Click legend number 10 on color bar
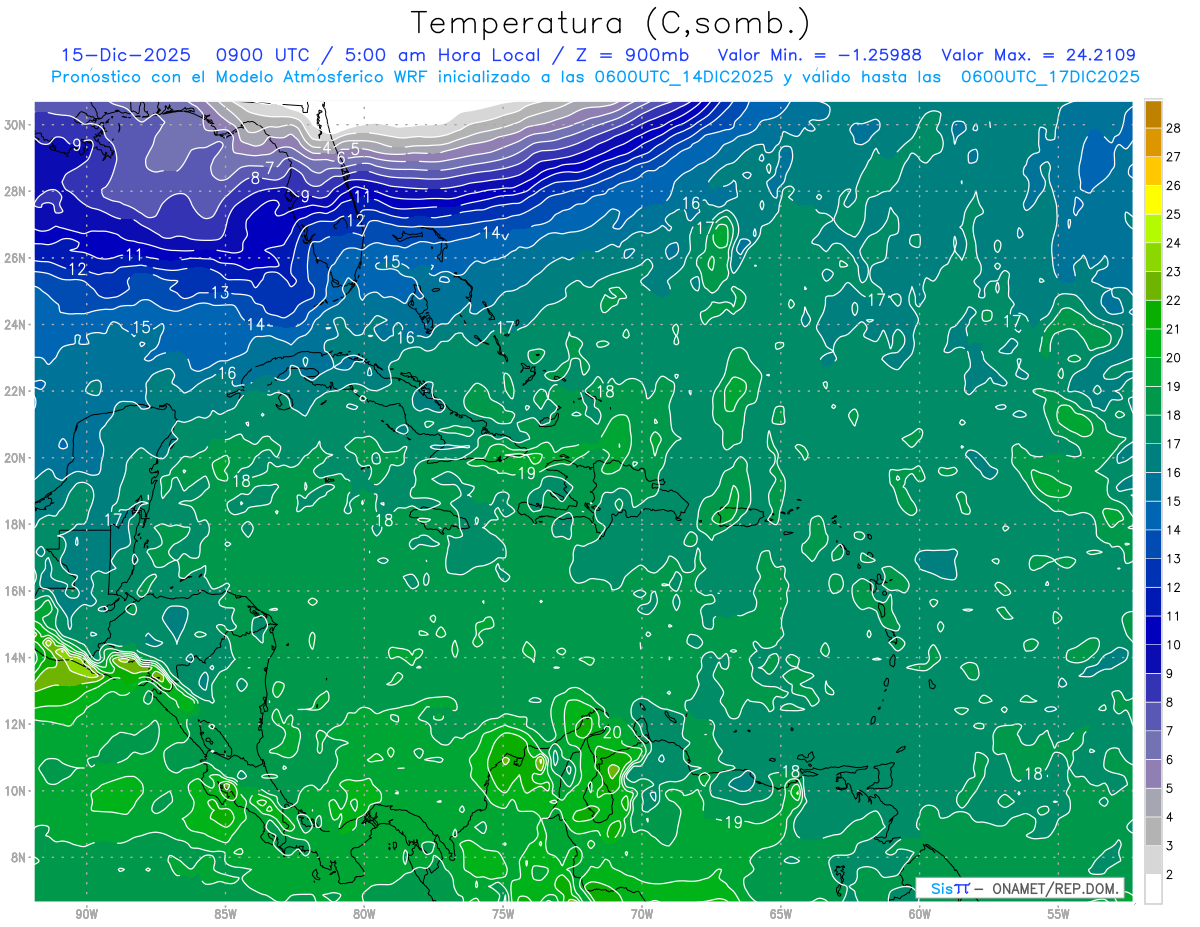The height and width of the screenshot is (927, 1200). click(1174, 644)
